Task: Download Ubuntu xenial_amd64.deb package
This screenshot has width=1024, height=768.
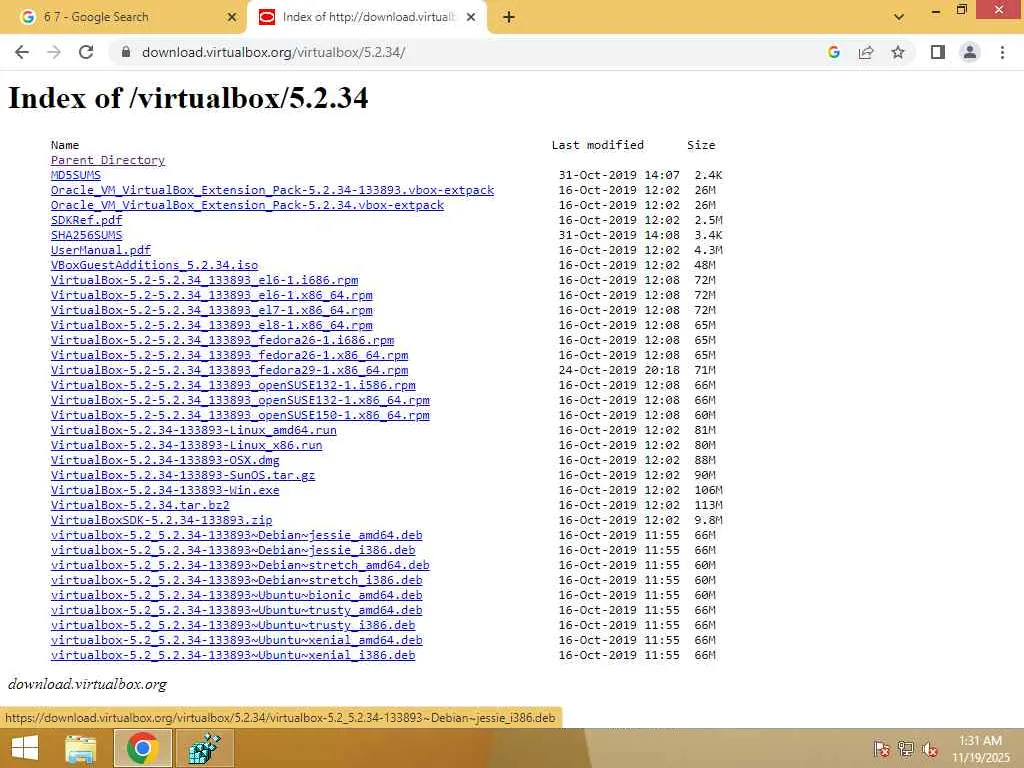Action: click(236, 641)
